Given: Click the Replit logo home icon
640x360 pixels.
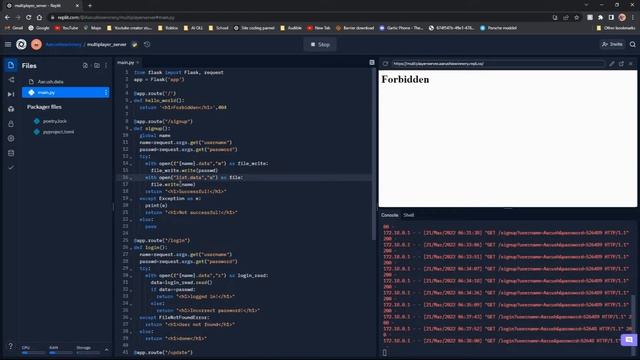Looking at the screenshot, I should (21, 44).
